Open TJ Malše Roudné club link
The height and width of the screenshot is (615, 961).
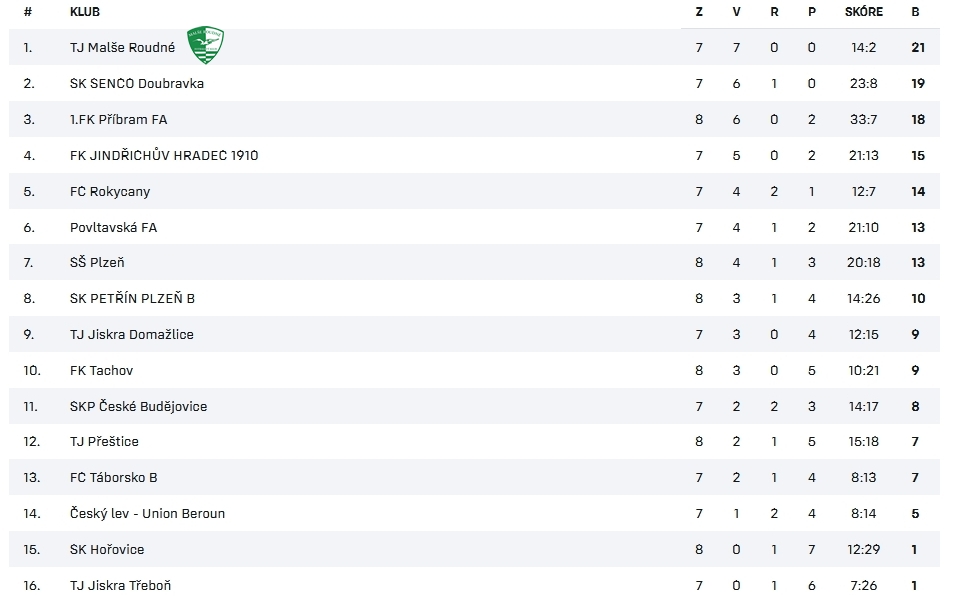coord(123,47)
